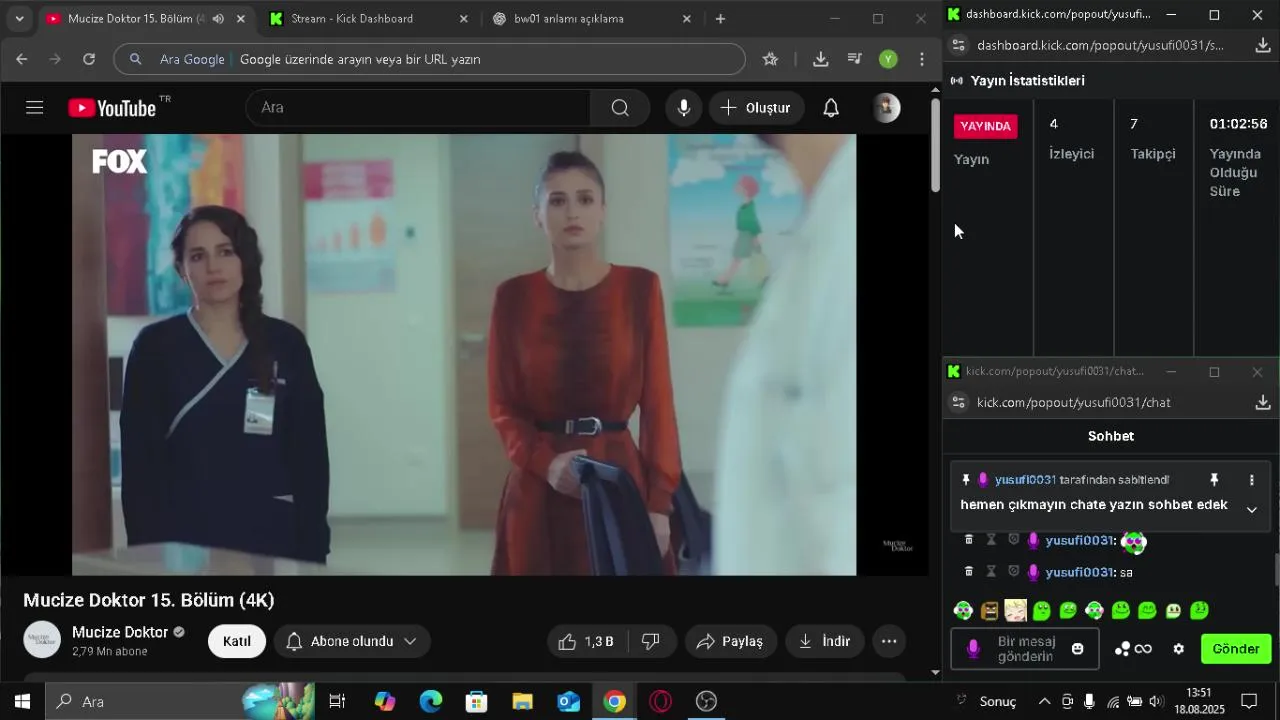This screenshot has width=1280, height=720.
Task: Ban user on the 'sa' message row
Action: (x=1013, y=572)
